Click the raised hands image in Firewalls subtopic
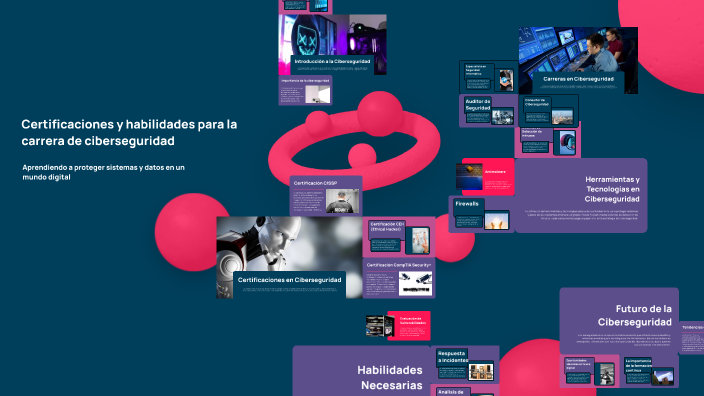This screenshot has height=396, width=704. pyautogui.click(x=496, y=221)
